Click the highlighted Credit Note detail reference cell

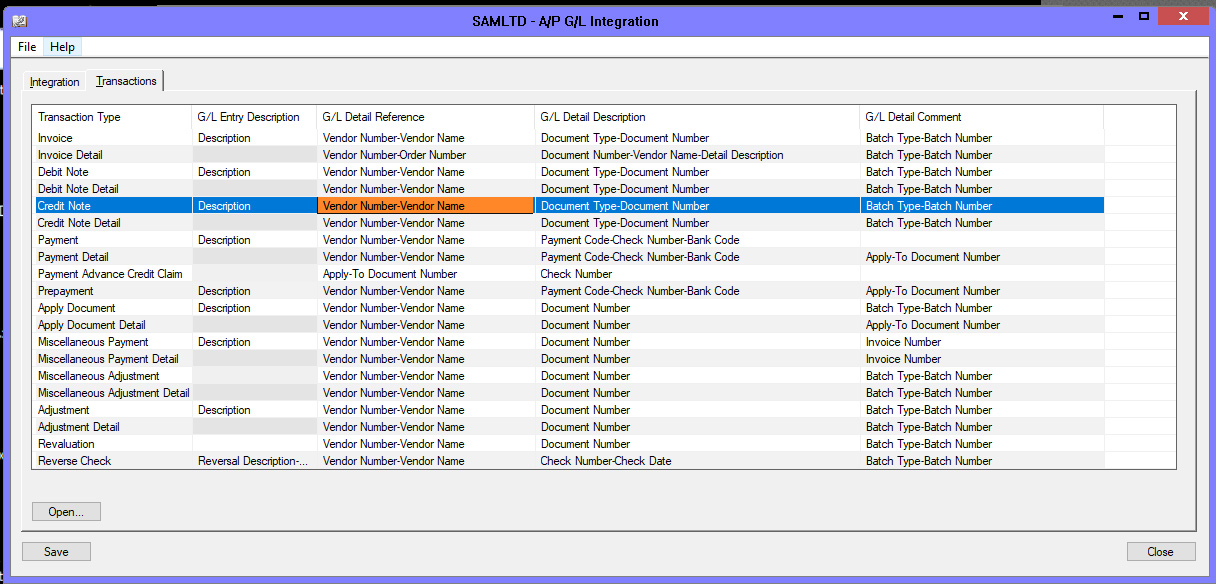(426, 206)
